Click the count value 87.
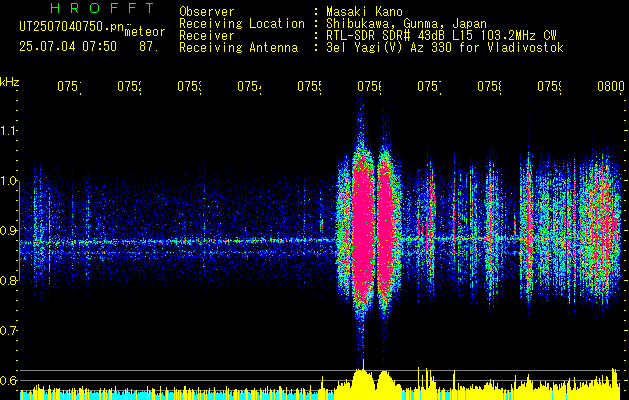Image resolution: width=629 pixels, height=400 pixels. (149, 47)
